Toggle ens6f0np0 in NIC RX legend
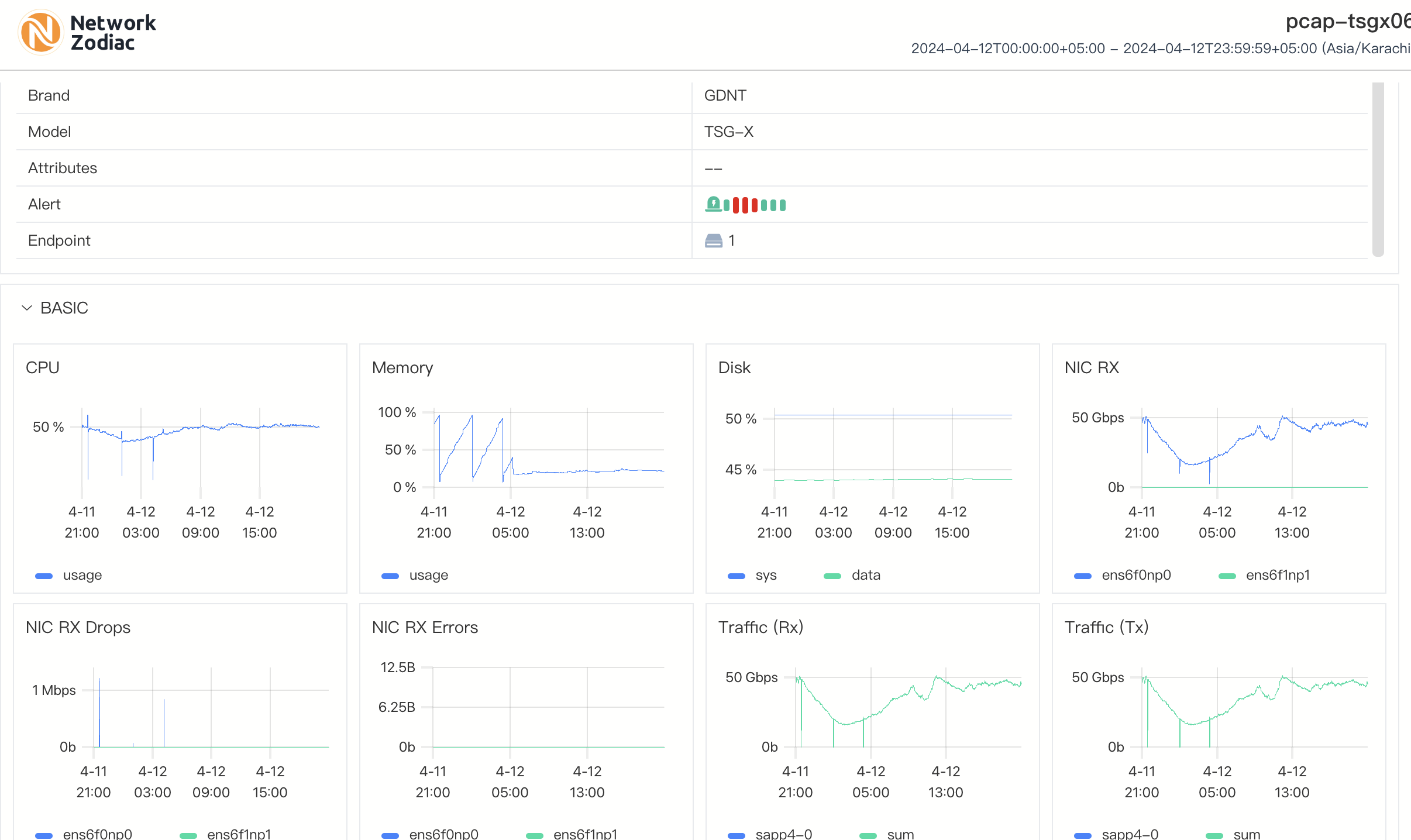The image size is (1411, 840). tap(1135, 576)
